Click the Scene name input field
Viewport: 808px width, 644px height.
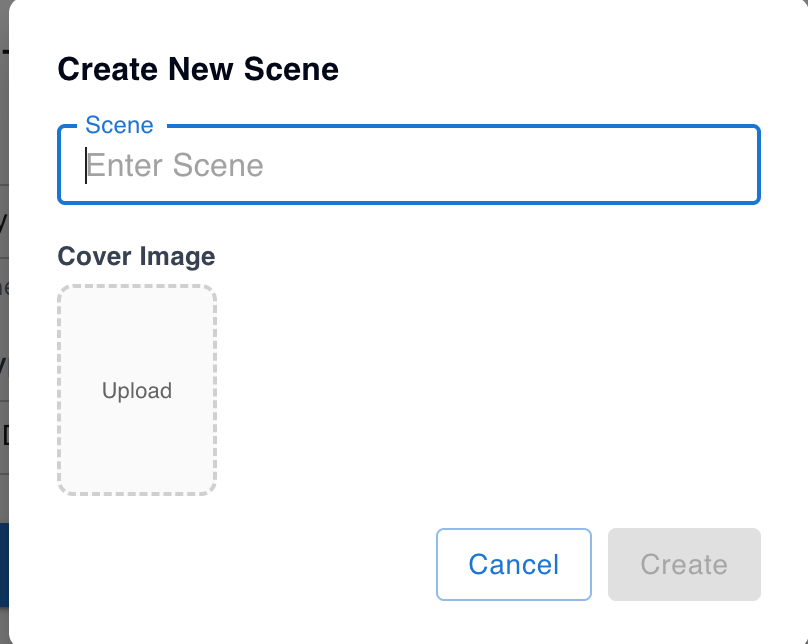(409, 165)
